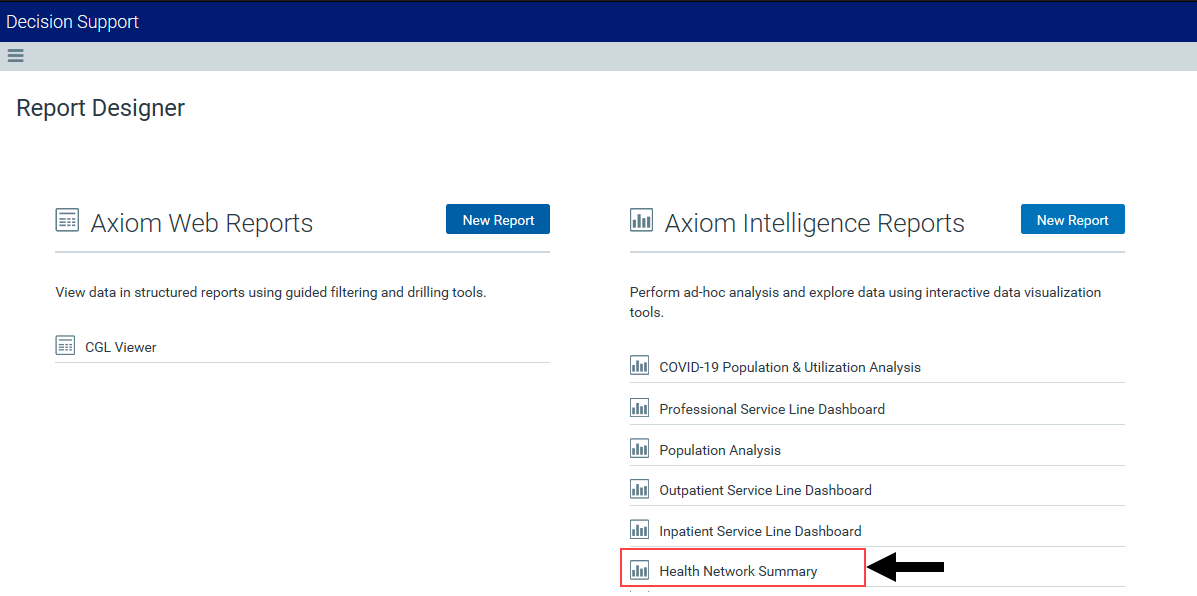Open the Professional Service Line Dashboard
This screenshot has height=596, width=1197.
772,409
